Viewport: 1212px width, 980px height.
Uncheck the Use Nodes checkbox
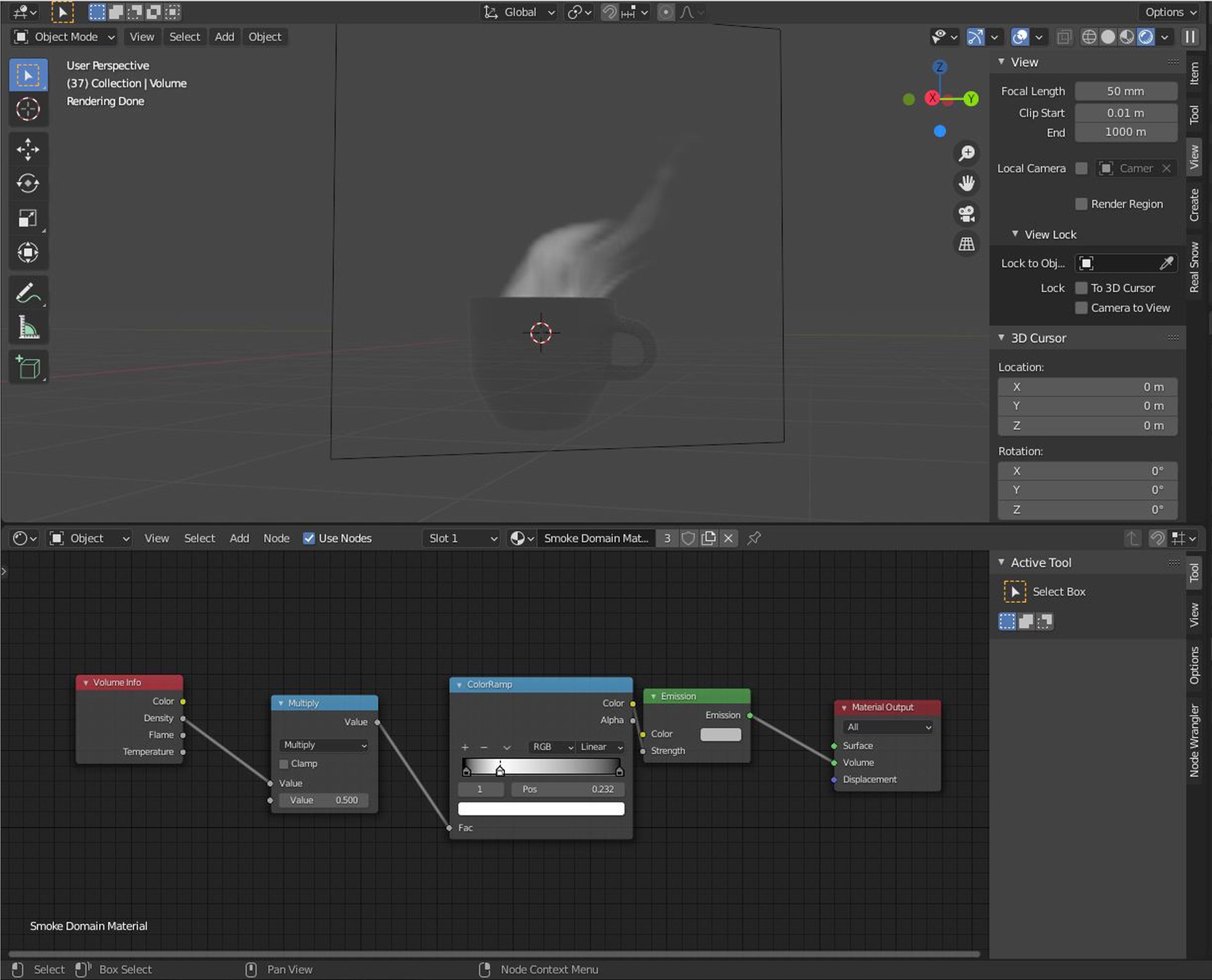[x=309, y=538]
